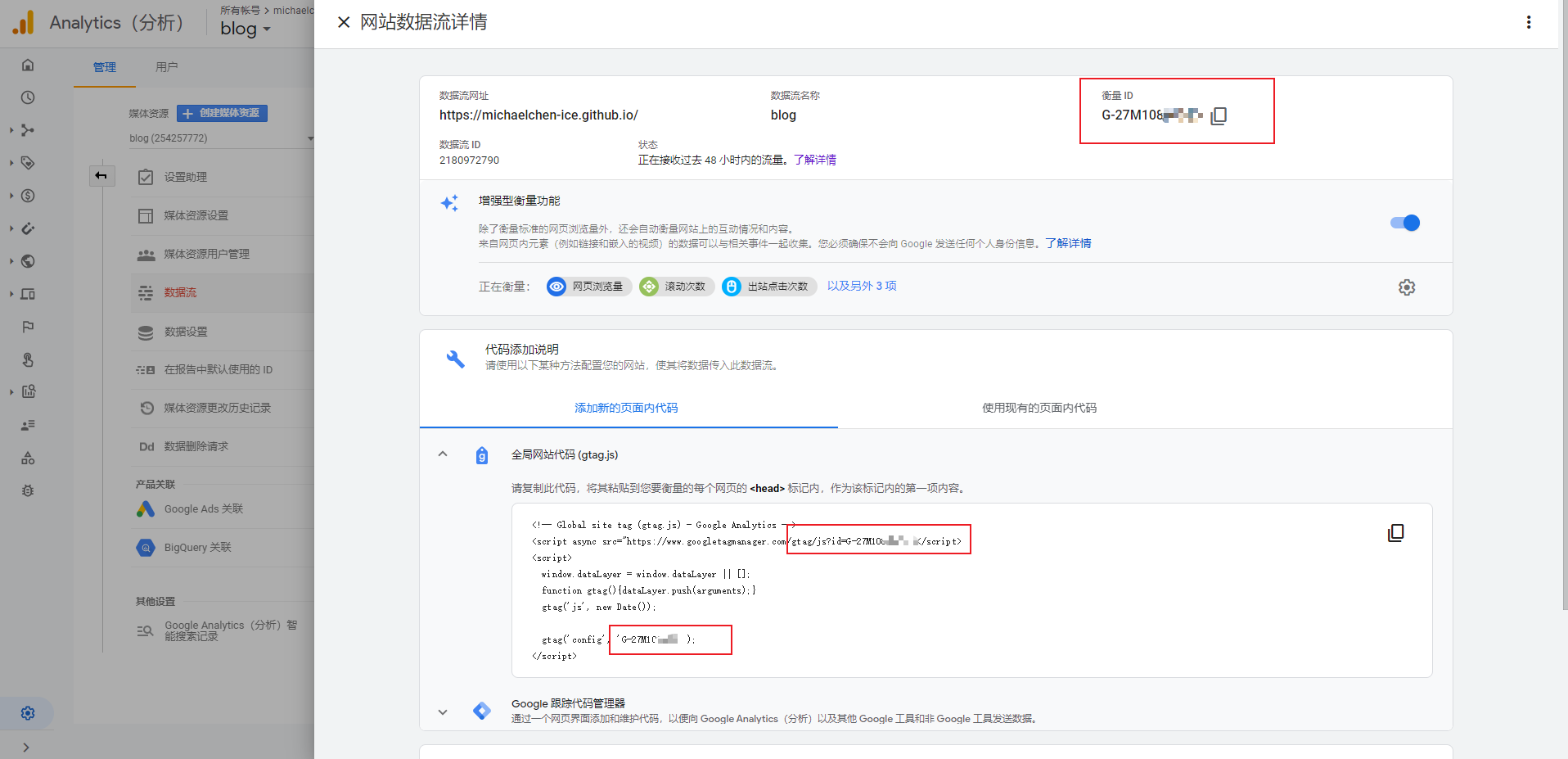Expand the left sidebar with the arrow chevron
The height and width of the screenshot is (759, 1568).
tap(26, 747)
